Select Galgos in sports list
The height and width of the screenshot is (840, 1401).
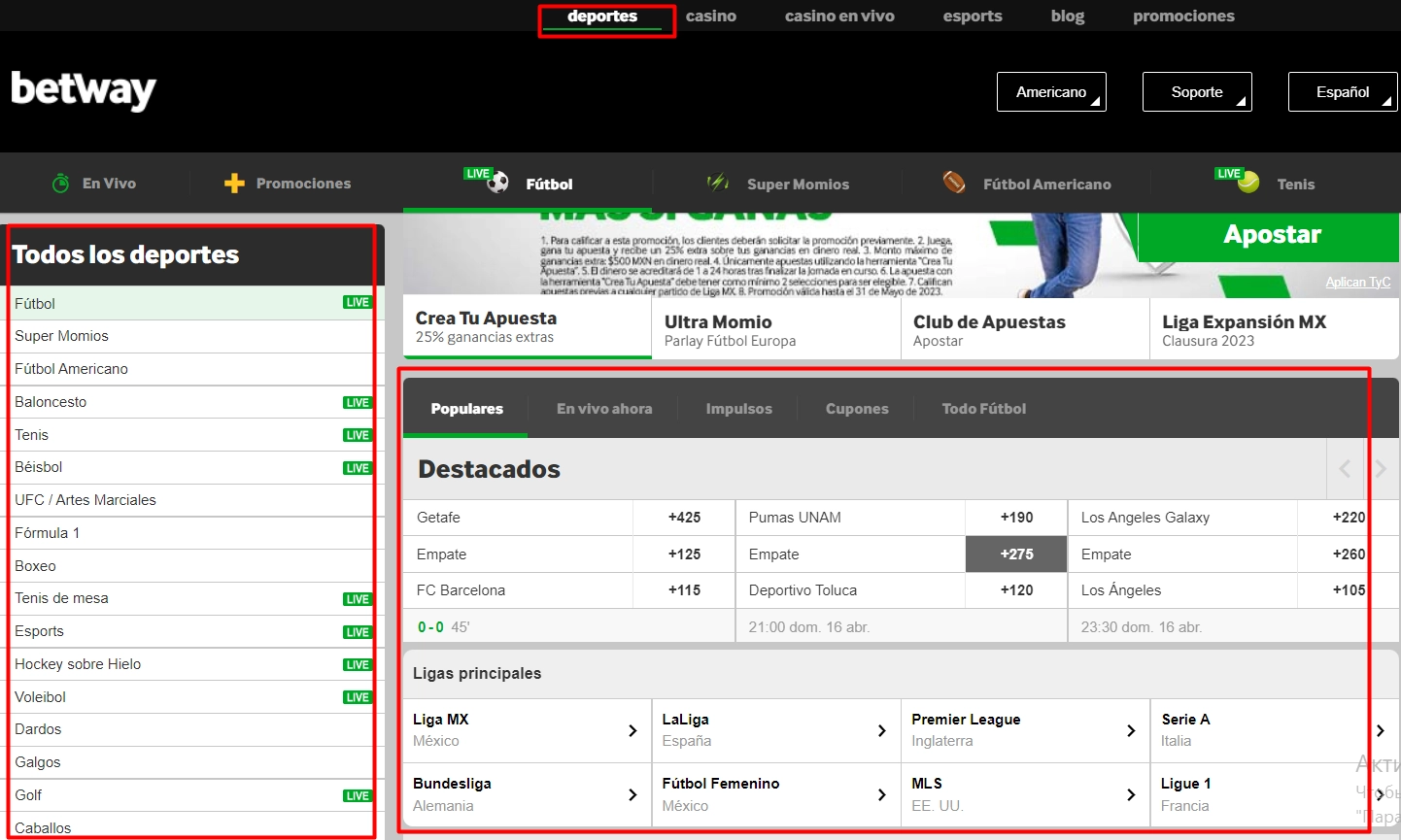[x=192, y=762]
